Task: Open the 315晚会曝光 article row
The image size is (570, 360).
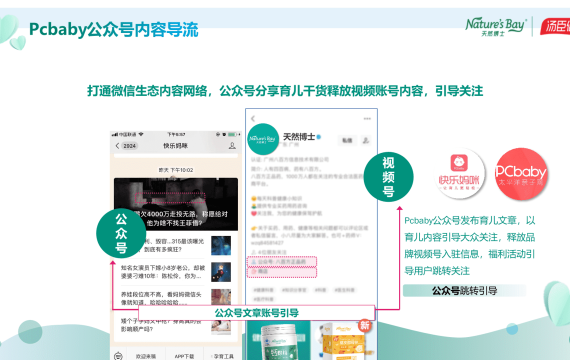Action: (x=176, y=245)
